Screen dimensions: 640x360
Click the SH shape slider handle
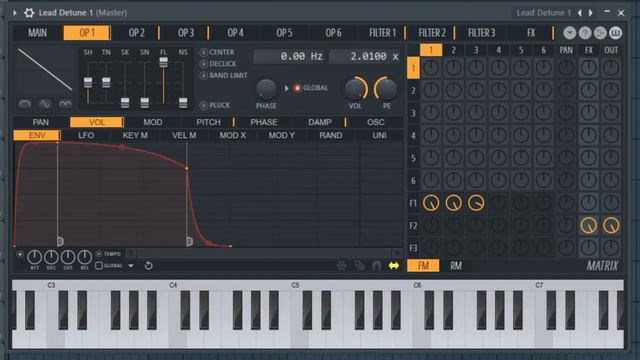click(x=88, y=82)
